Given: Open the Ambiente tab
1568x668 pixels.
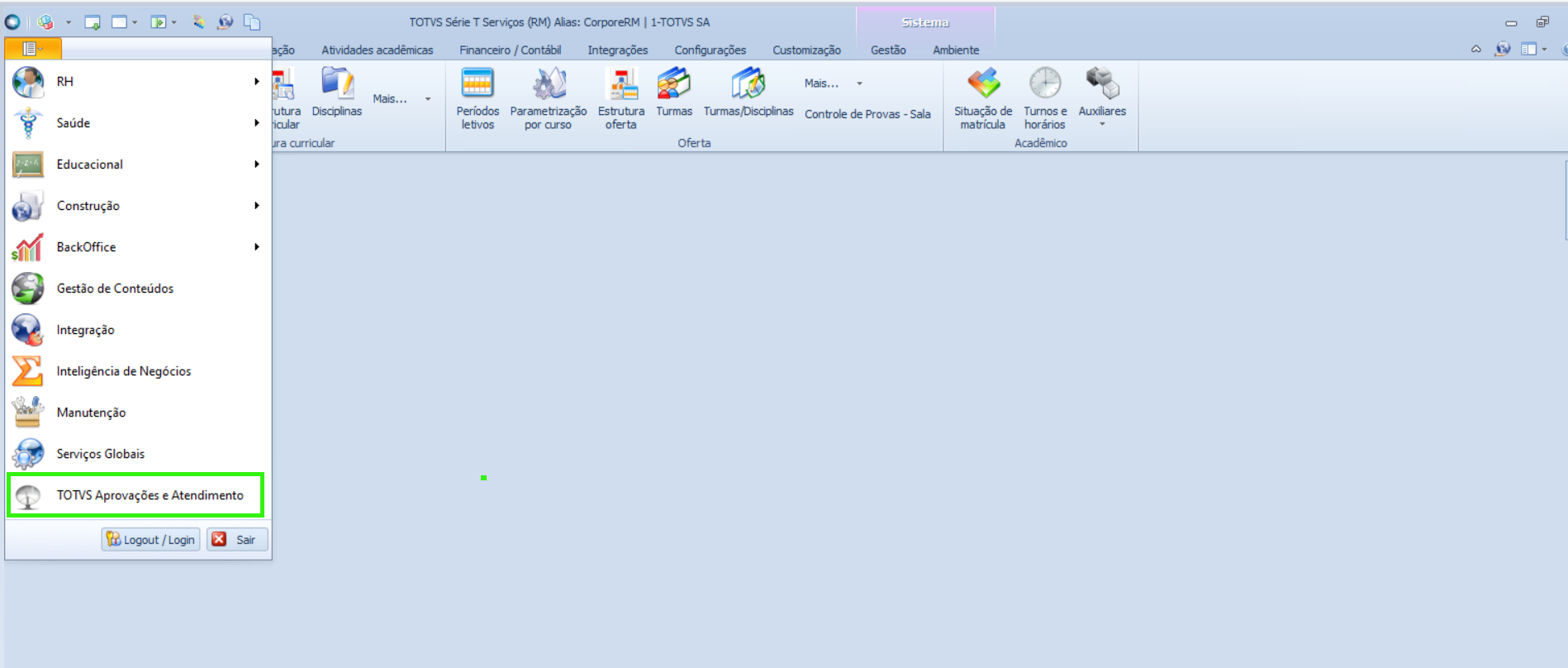Looking at the screenshot, I should click(957, 50).
